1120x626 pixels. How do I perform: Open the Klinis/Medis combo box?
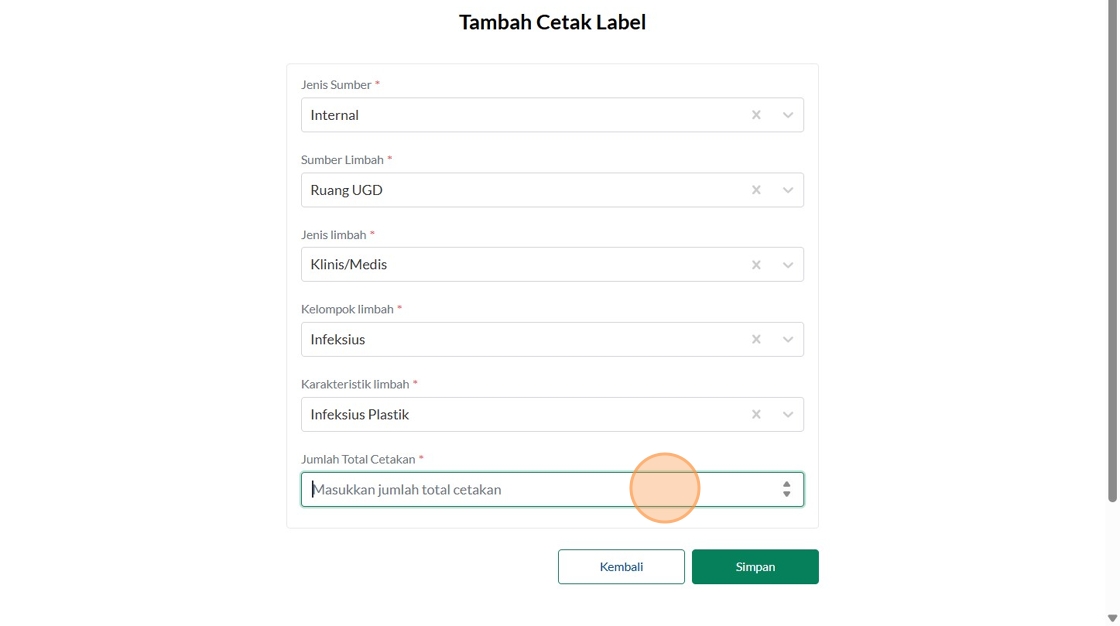(520, 265)
